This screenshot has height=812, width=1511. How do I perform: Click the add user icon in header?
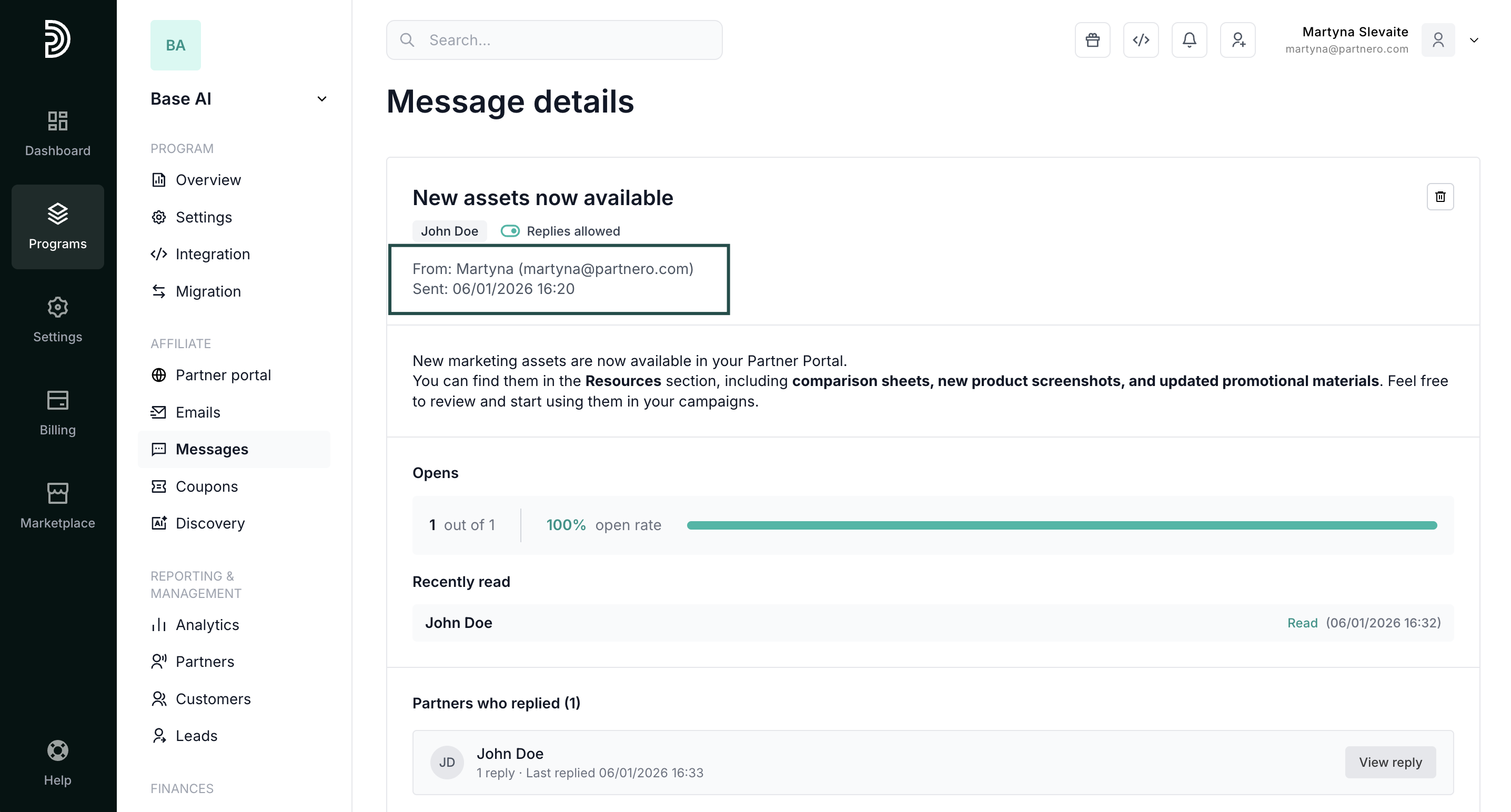[1237, 40]
